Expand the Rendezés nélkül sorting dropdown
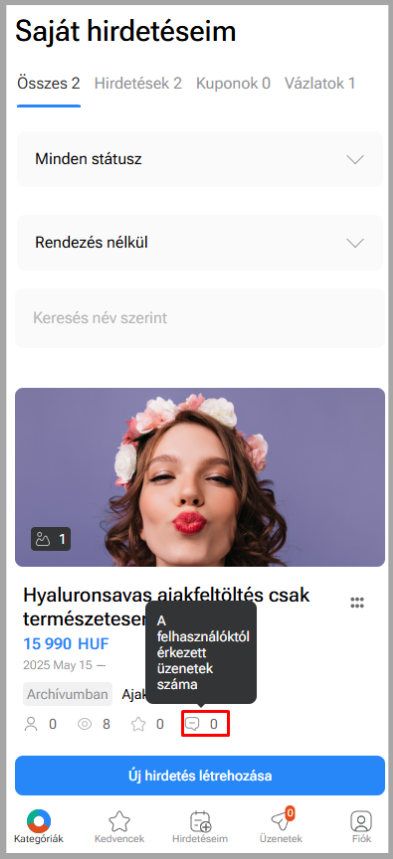The height and width of the screenshot is (859, 393). (200, 243)
